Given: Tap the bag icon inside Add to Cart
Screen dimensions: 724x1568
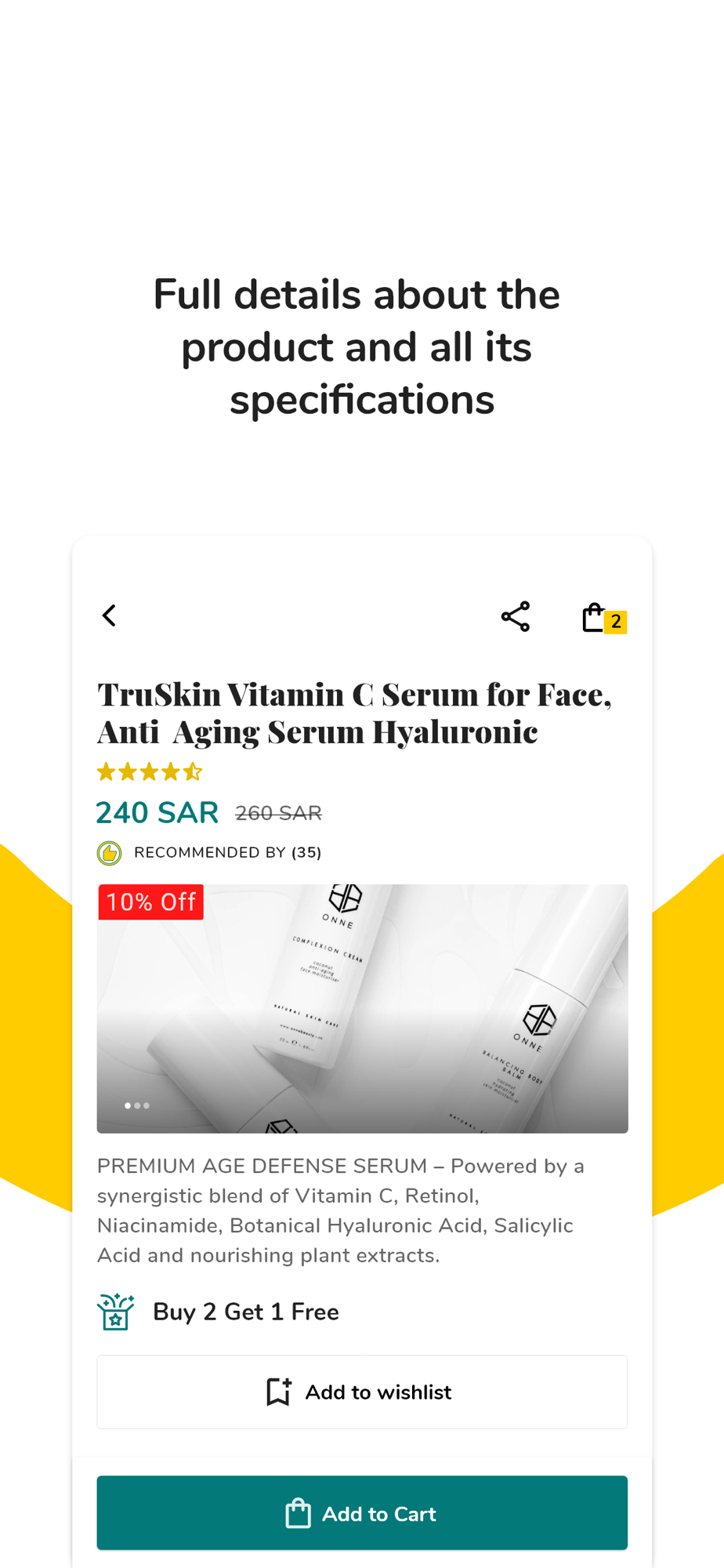Looking at the screenshot, I should click(x=298, y=1513).
